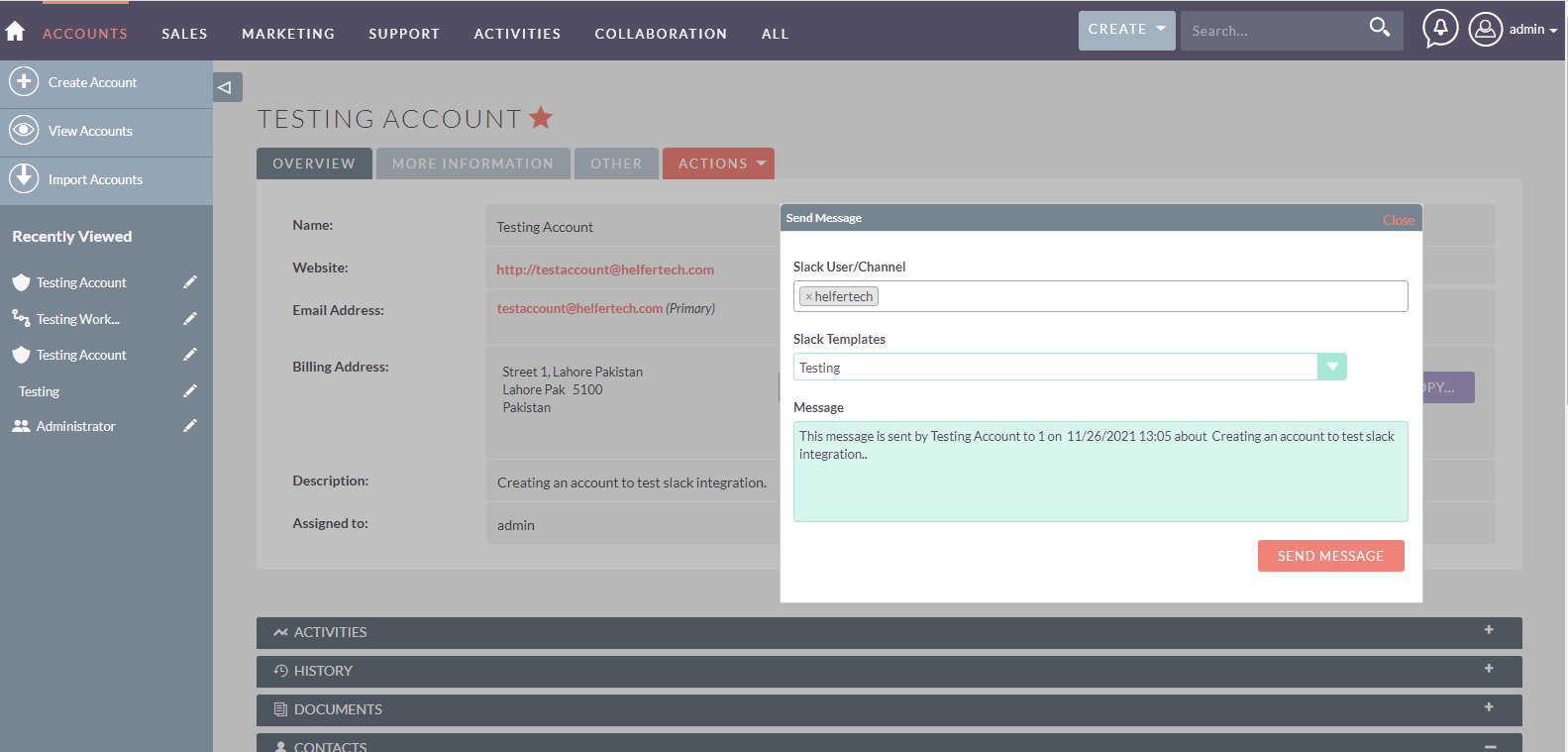Open the Create dropdown
Screen dimensions: 1568x752
(x=1127, y=30)
